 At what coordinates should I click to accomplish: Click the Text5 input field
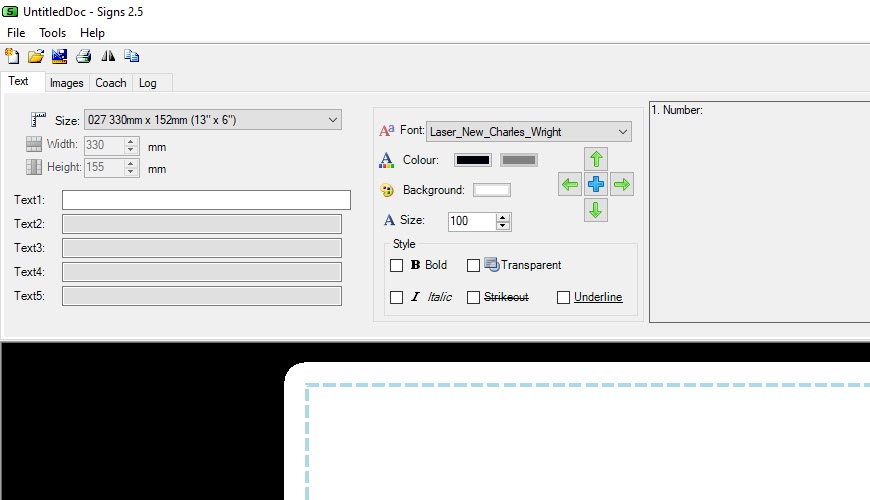pyautogui.click(x=202, y=296)
